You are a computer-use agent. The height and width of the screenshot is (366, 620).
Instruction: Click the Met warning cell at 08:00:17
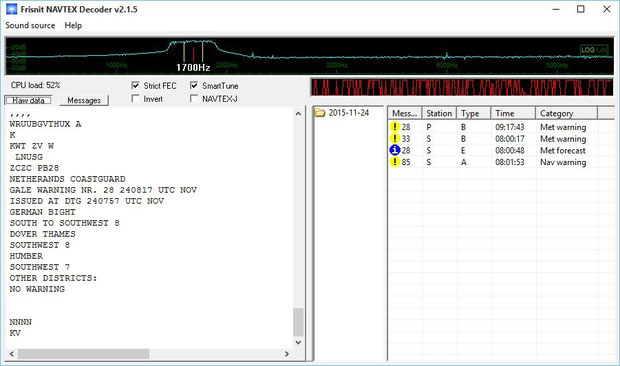pyautogui.click(x=563, y=139)
